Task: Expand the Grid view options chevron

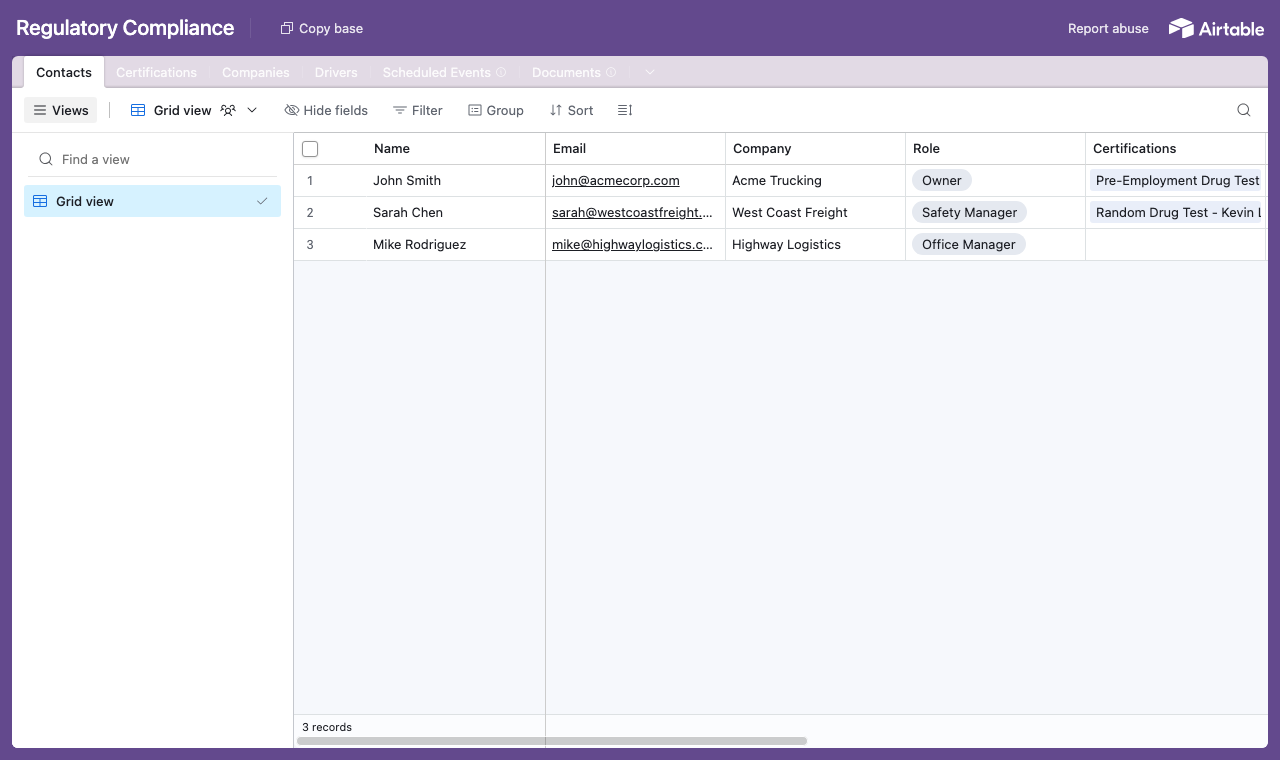Action: [x=252, y=110]
